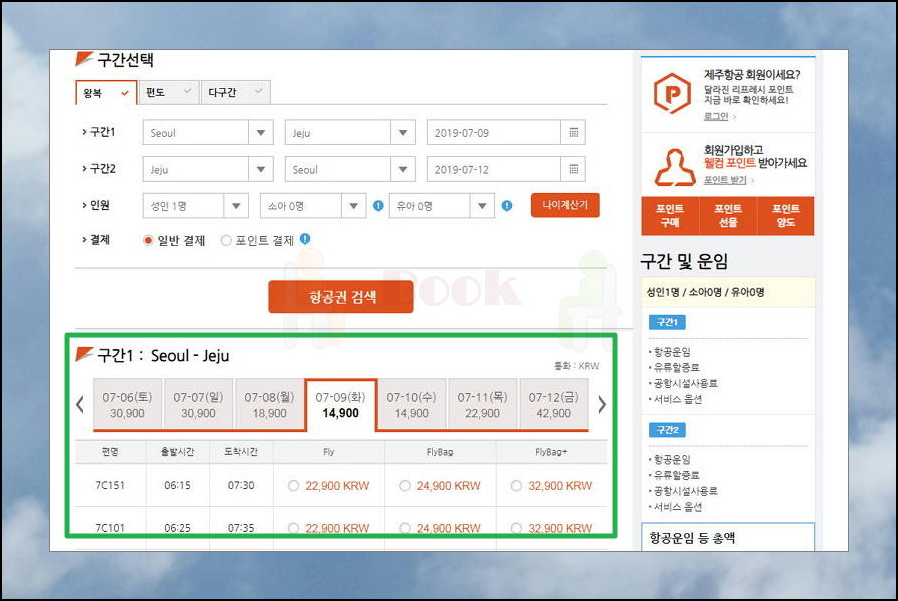Open the 유아 0명 infant count dropdown
898x601 pixels.
(x=442, y=206)
